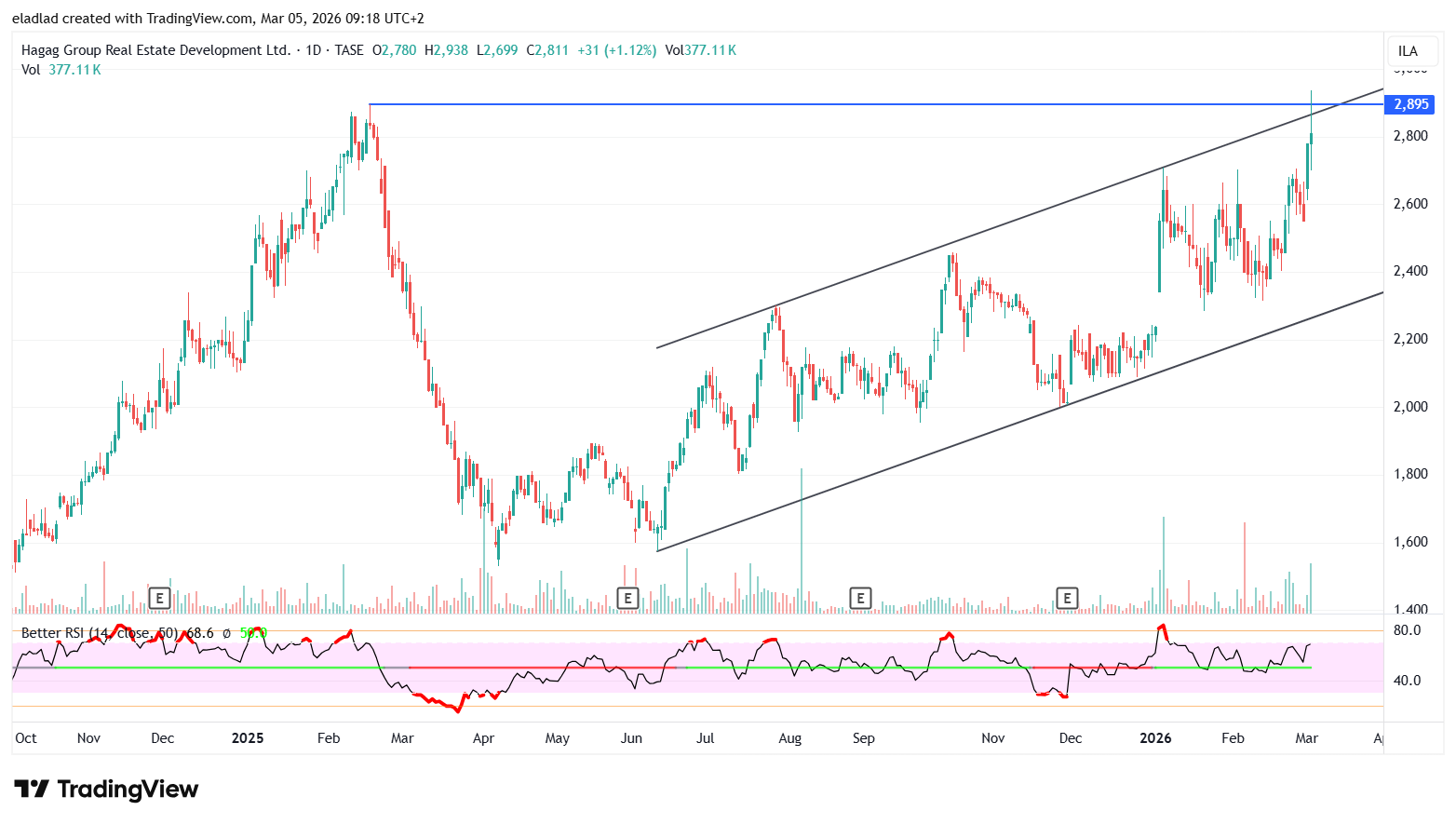Select the lower channel trendline
The width and height of the screenshot is (1456, 824).
click(1019, 422)
